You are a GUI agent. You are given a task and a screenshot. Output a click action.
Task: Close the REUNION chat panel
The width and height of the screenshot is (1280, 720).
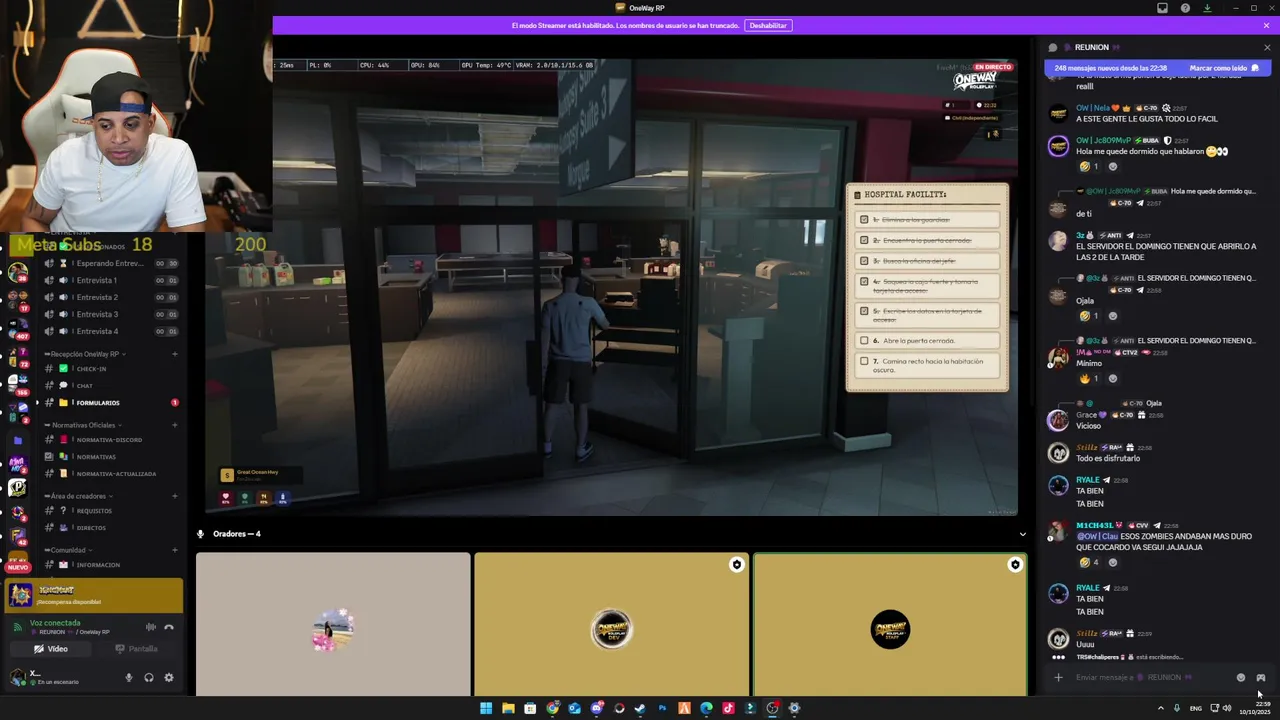coord(1267,47)
